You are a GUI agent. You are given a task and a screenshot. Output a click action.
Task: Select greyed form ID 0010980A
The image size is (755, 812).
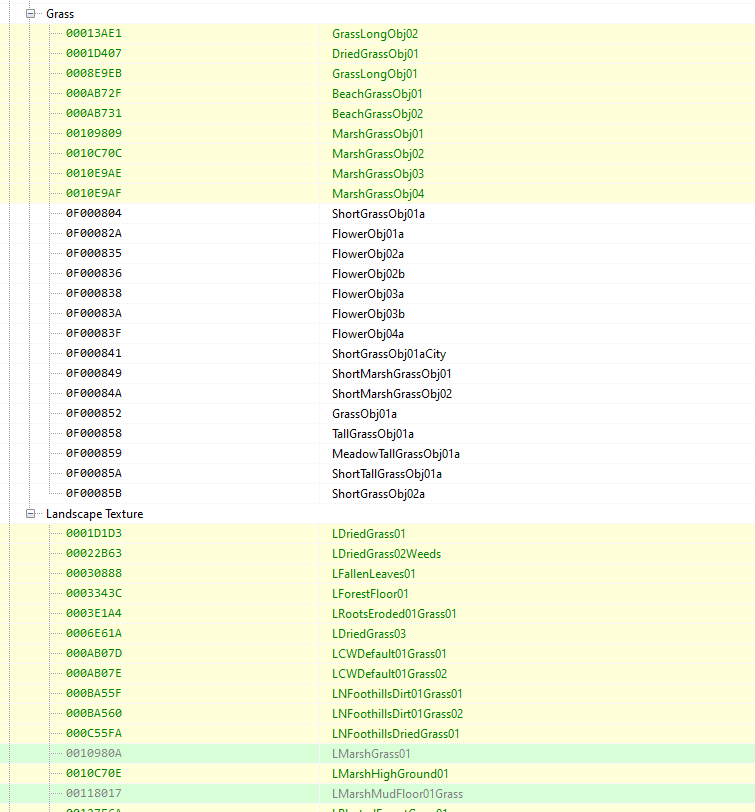point(94,753)
